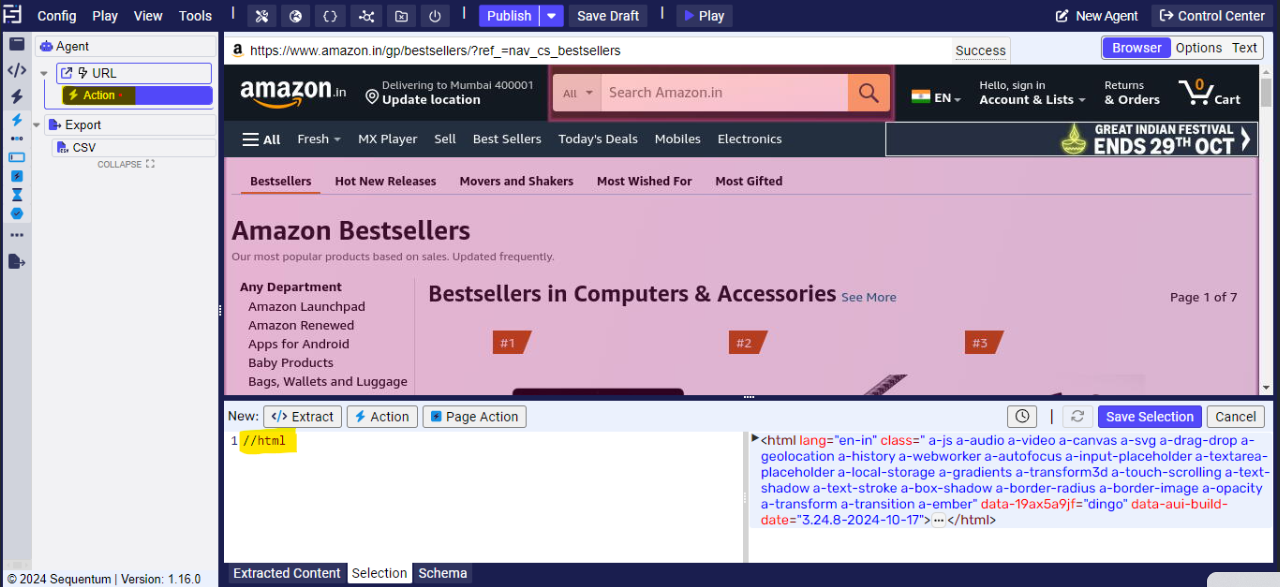This screenshot has height=587, width=1280.
Task: Click the Amazon search magnifier button
Action: (x=868, y=93)
